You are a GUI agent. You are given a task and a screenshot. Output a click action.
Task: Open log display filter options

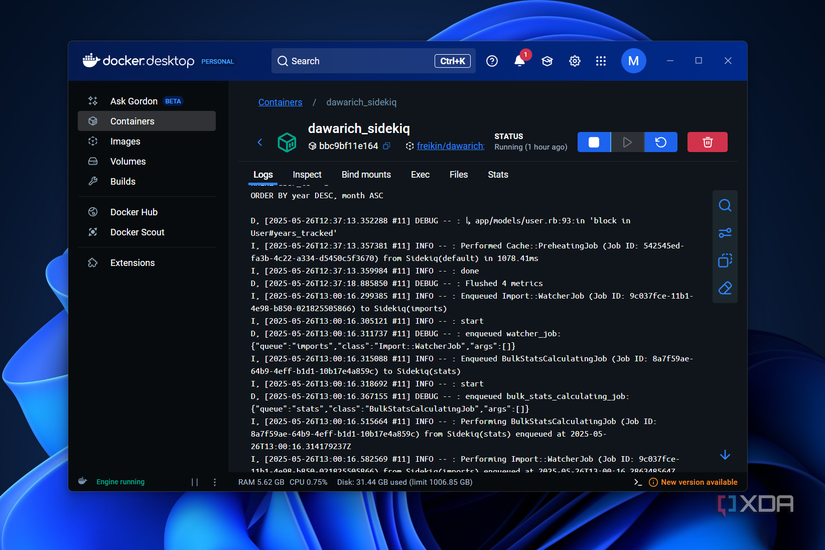click(725, 233)
